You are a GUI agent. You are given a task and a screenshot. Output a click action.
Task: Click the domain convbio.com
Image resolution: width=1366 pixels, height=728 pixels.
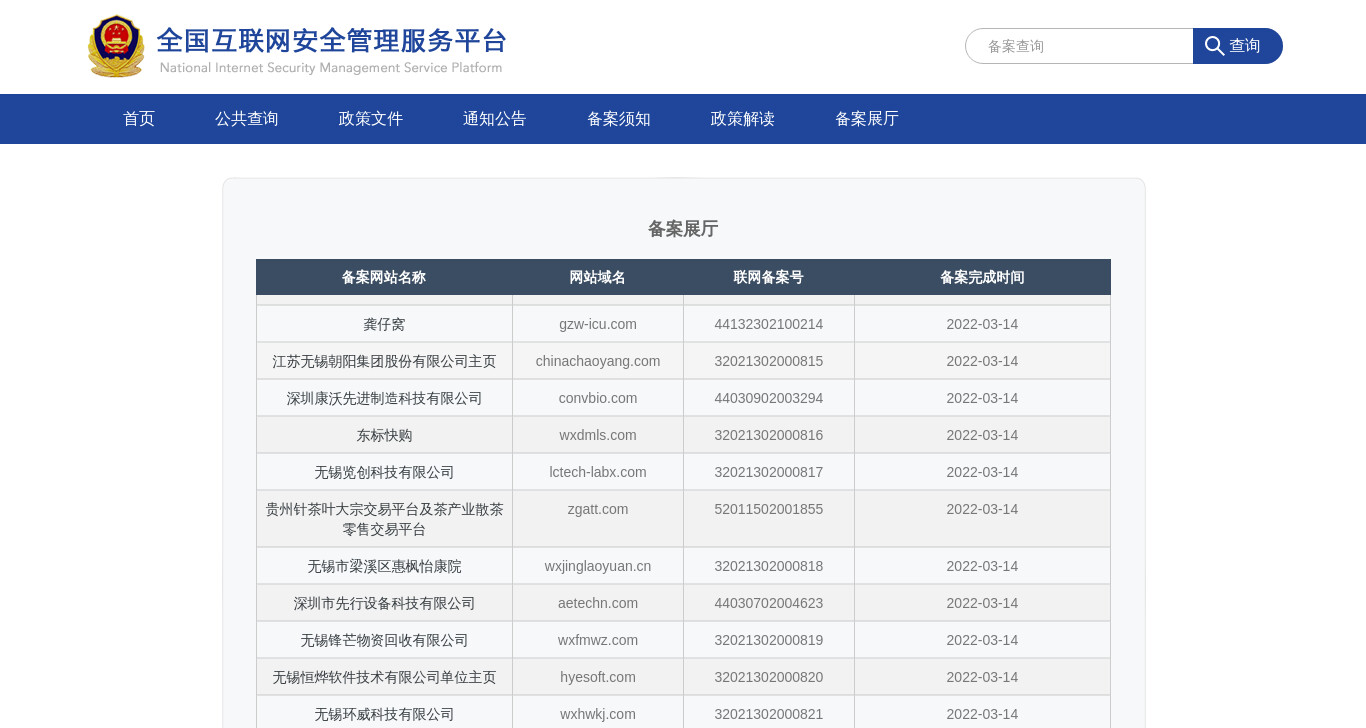[598, 398]
